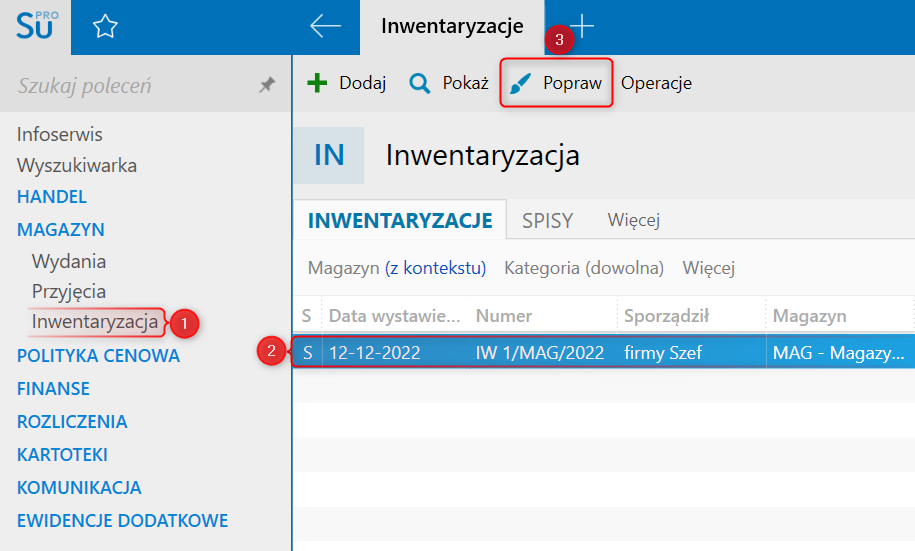The image size is (915, 551).
Task: Select the INWENTARYZACJE tab
Action: click(400, 220)
